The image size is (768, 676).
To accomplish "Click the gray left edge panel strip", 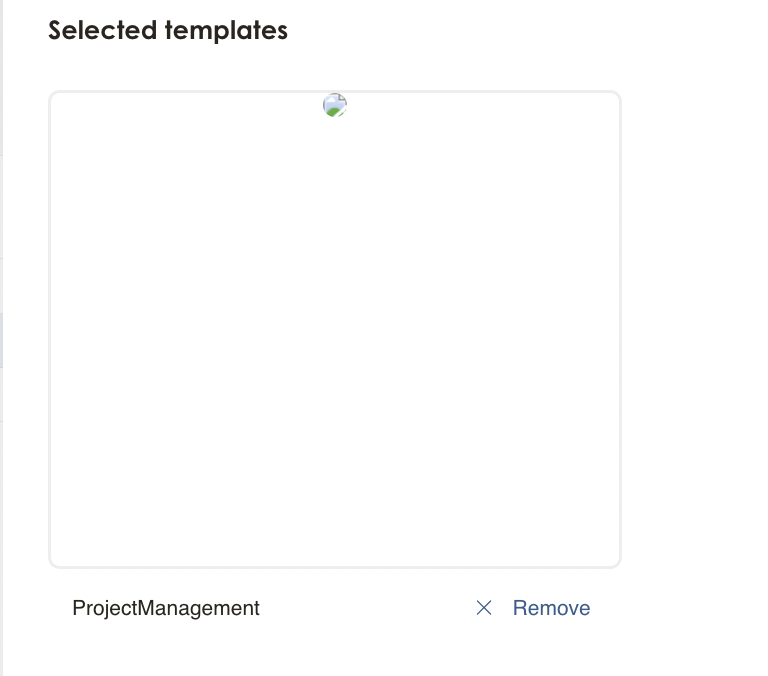I will point(1,338).
